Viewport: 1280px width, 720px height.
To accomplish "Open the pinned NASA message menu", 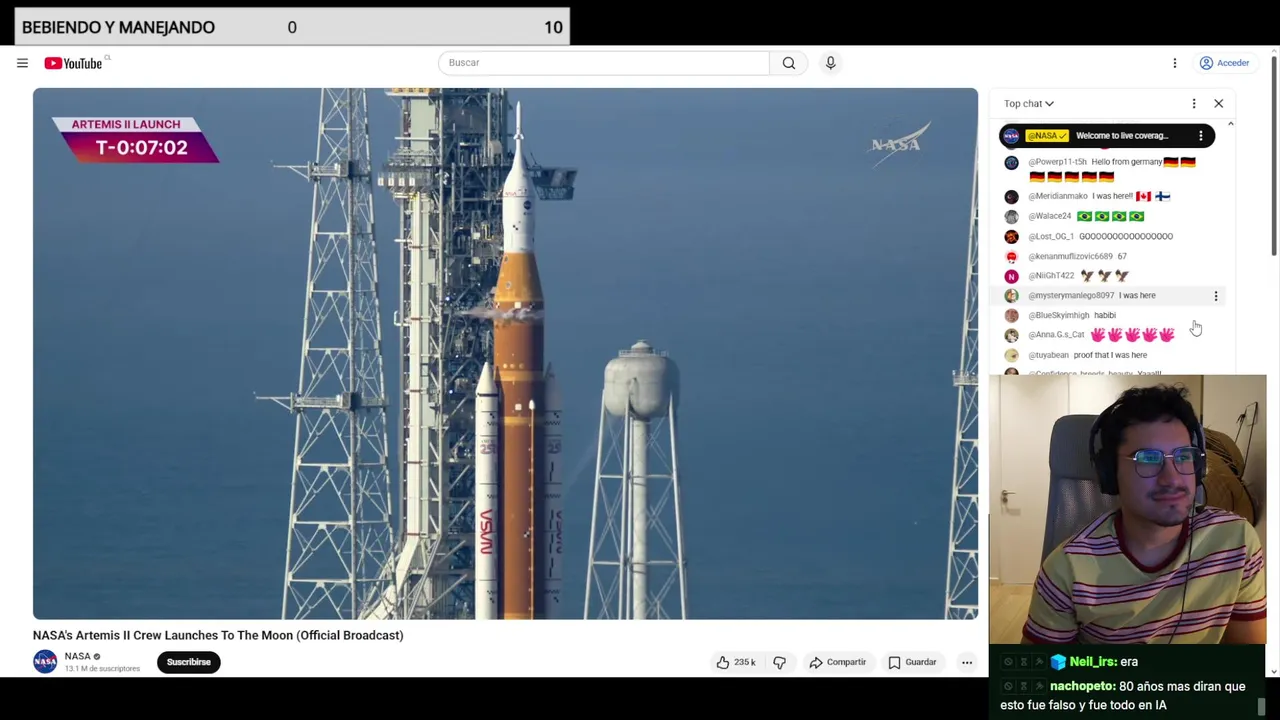I will [1201, 135].
